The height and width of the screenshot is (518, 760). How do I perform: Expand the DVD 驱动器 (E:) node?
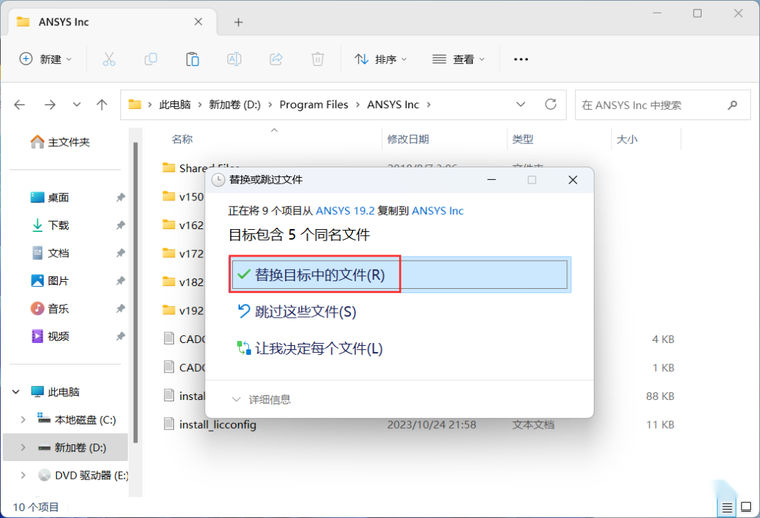coord(23,475)
